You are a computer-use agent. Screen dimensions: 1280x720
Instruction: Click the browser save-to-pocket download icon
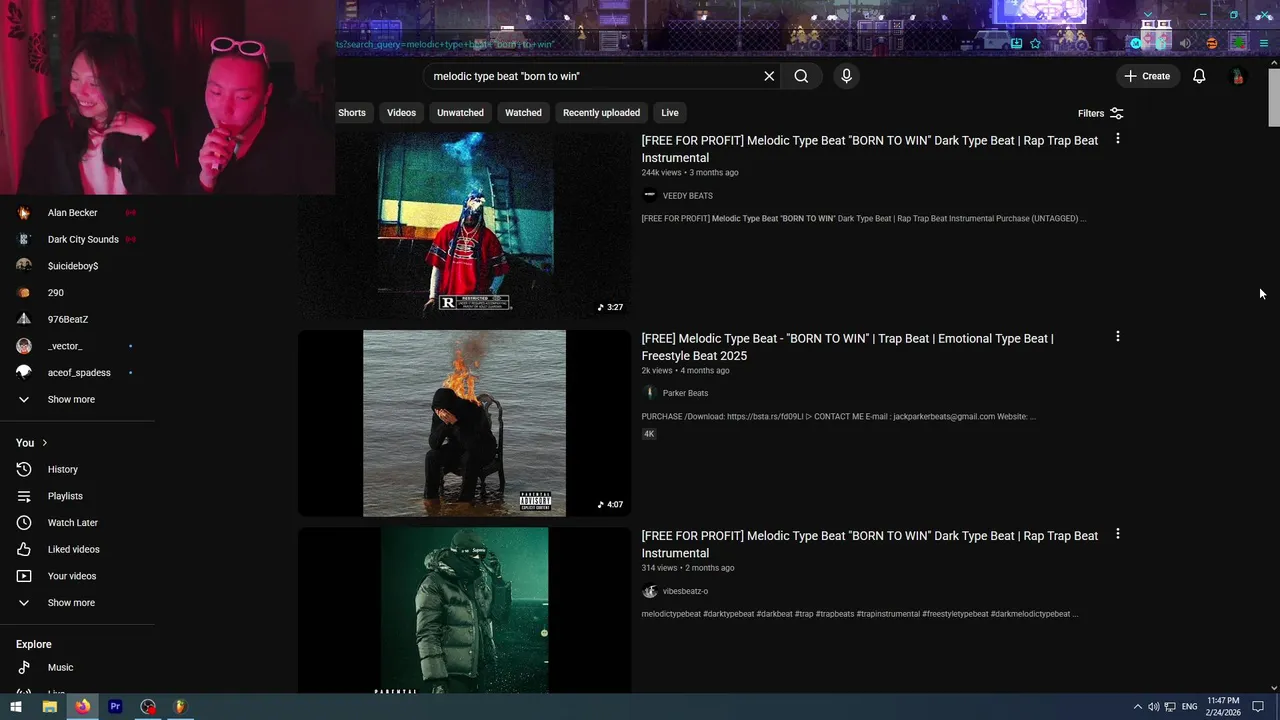[x=1016, y=43]
